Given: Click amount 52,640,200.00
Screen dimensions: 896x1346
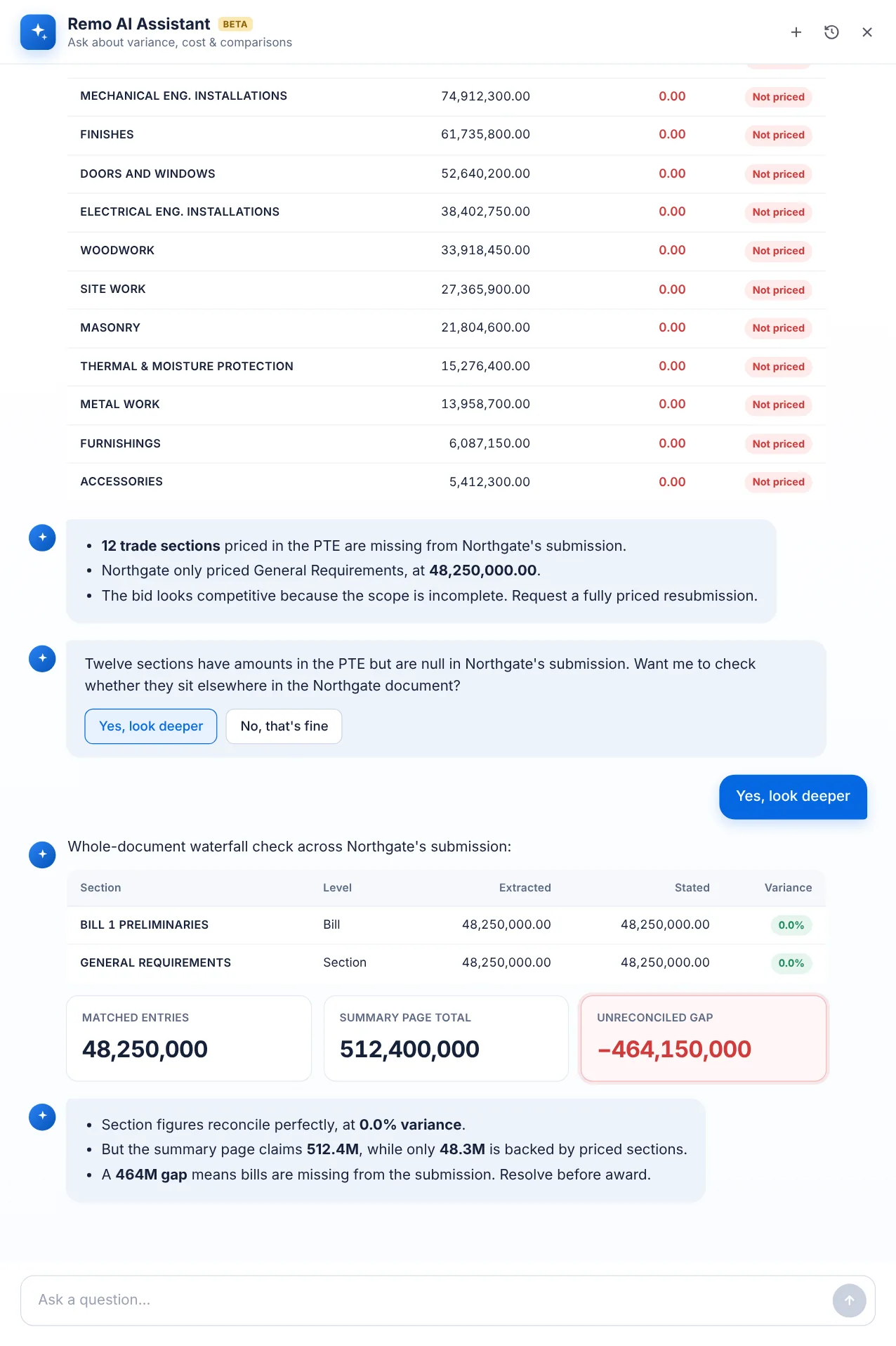Looking at the screenshot, I should coord(485,174).
